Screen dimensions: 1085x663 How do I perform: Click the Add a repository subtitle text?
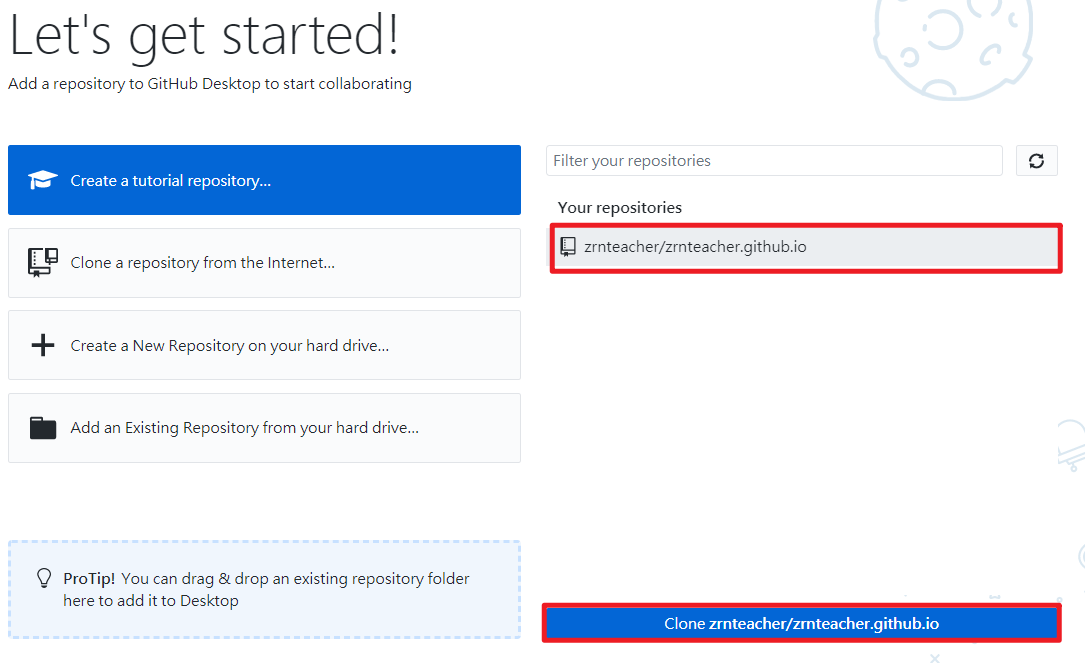(x=210, y=84)
